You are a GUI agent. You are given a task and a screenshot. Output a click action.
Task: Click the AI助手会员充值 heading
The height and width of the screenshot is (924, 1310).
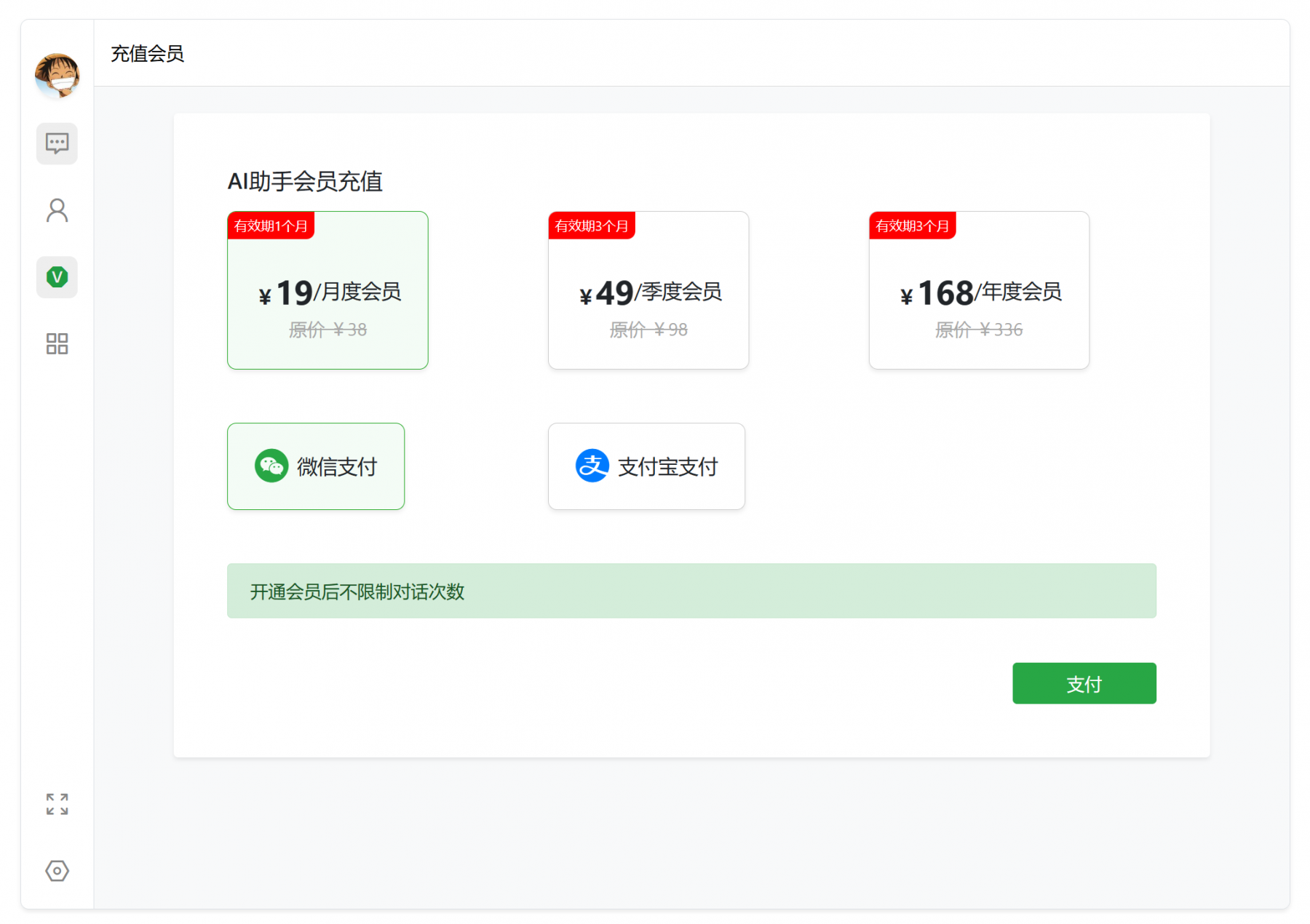(305, 181)
